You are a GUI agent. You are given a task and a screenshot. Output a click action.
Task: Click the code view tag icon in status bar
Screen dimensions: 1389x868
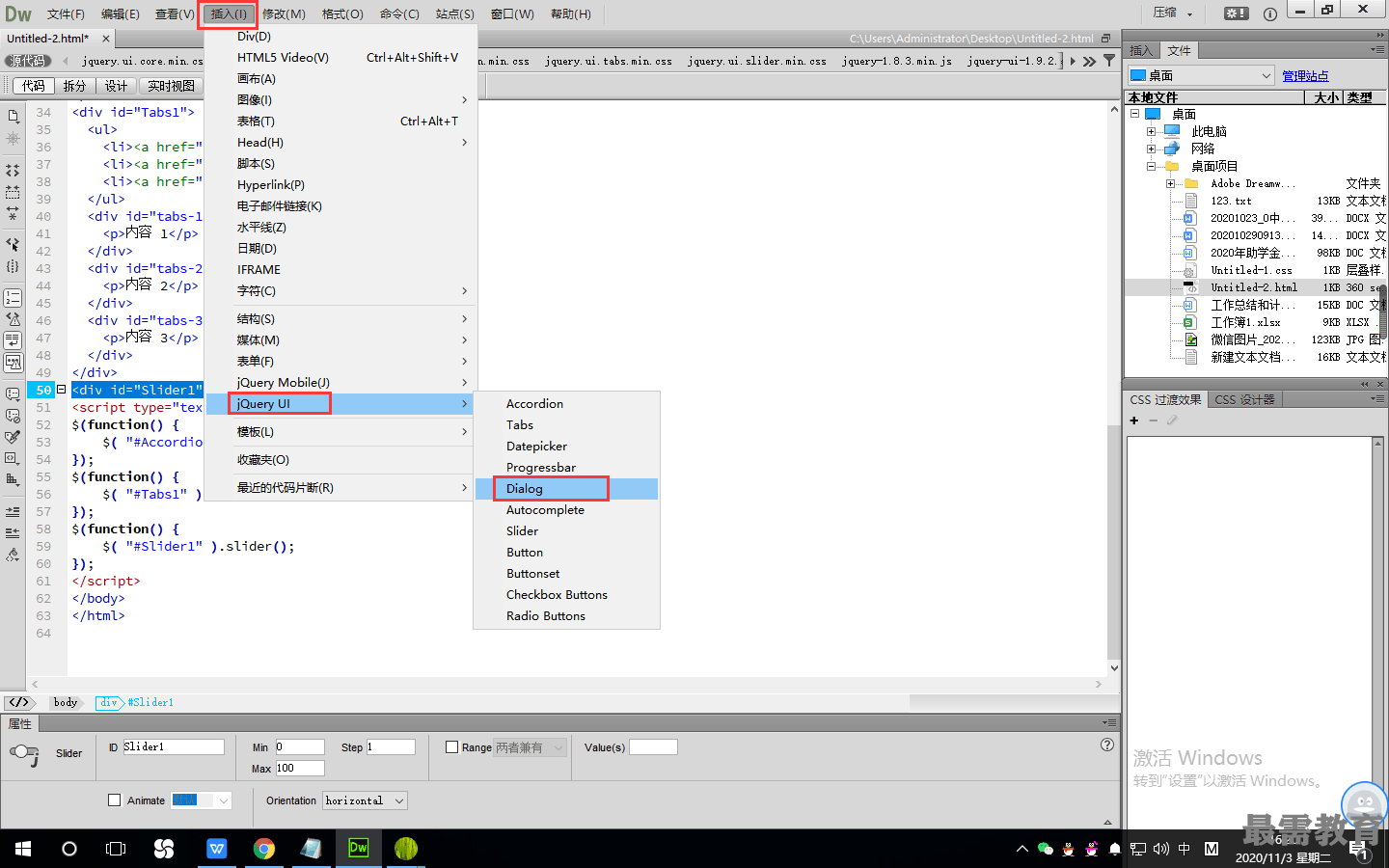19,702
